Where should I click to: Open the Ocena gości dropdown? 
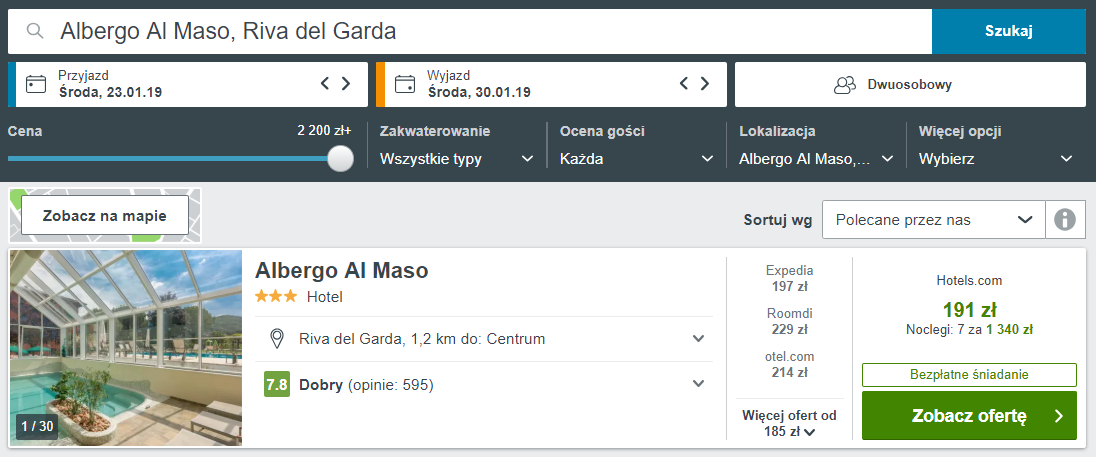(637, 159)
